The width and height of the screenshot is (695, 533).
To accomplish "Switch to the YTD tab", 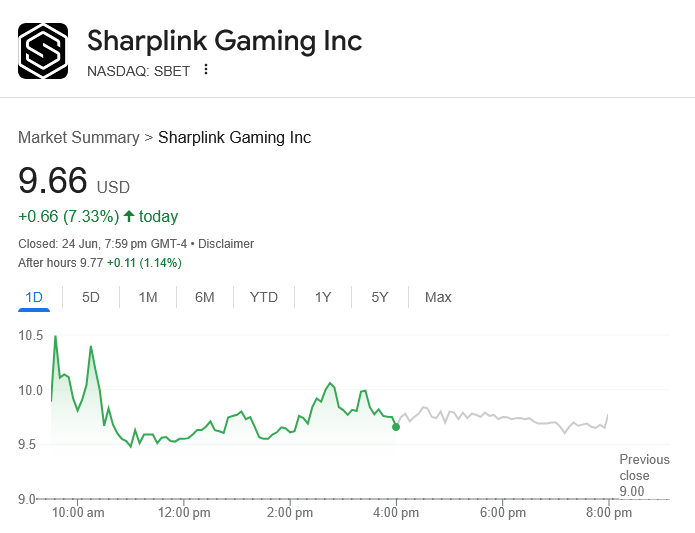I will (264, 297).
